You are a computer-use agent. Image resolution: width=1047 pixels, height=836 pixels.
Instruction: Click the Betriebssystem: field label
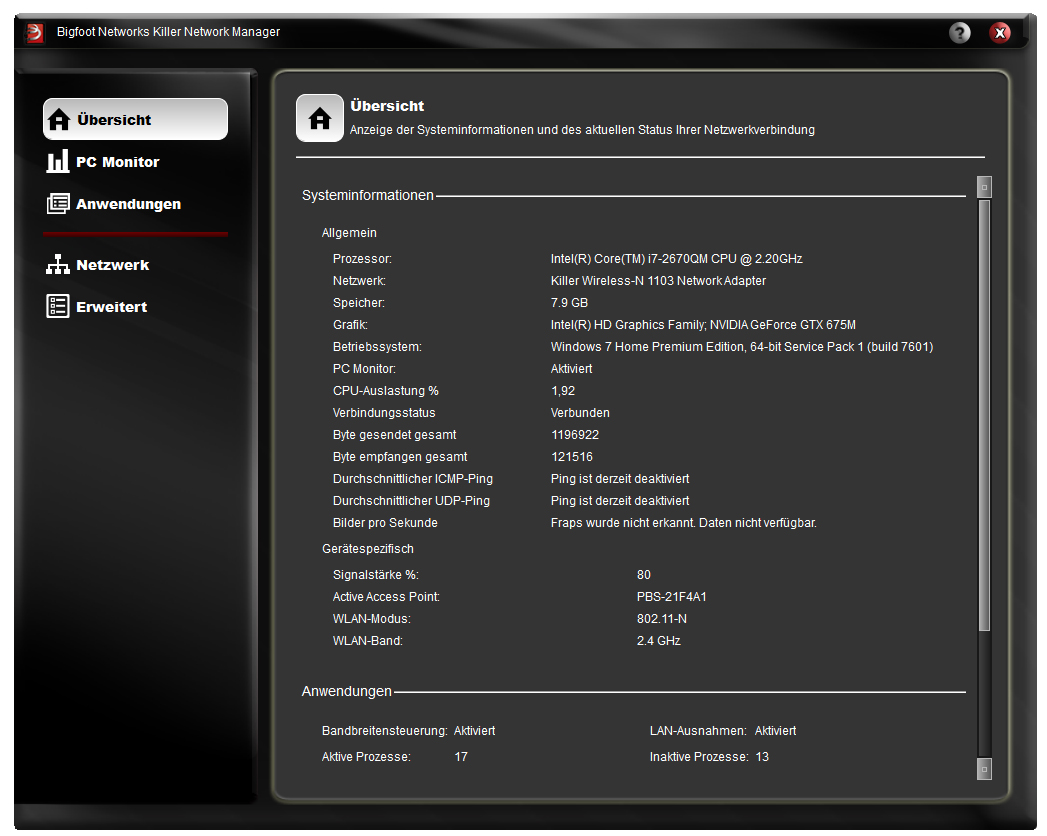pyautogui.click(x=377, y=347)
